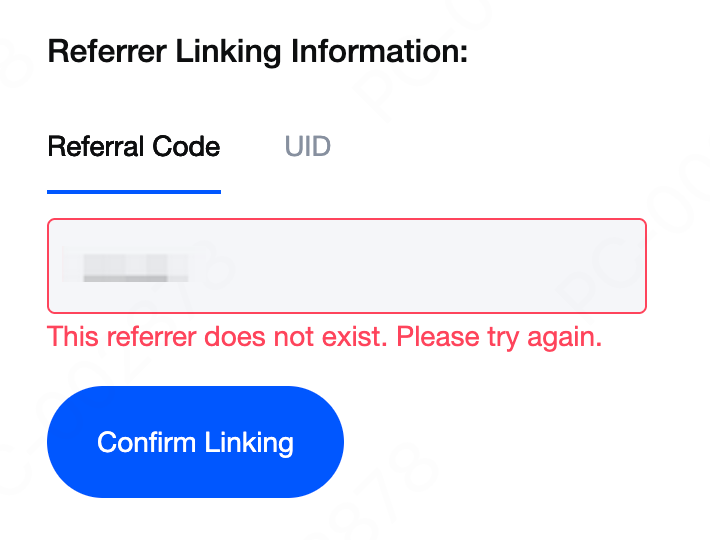The image size is (710, 540).
Task: Click the Referrer Linking Information heading
Action: (258, 52)
